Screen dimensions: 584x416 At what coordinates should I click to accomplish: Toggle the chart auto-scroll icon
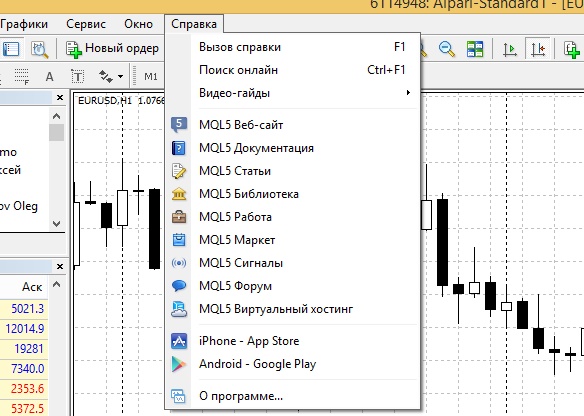(510, 49)
